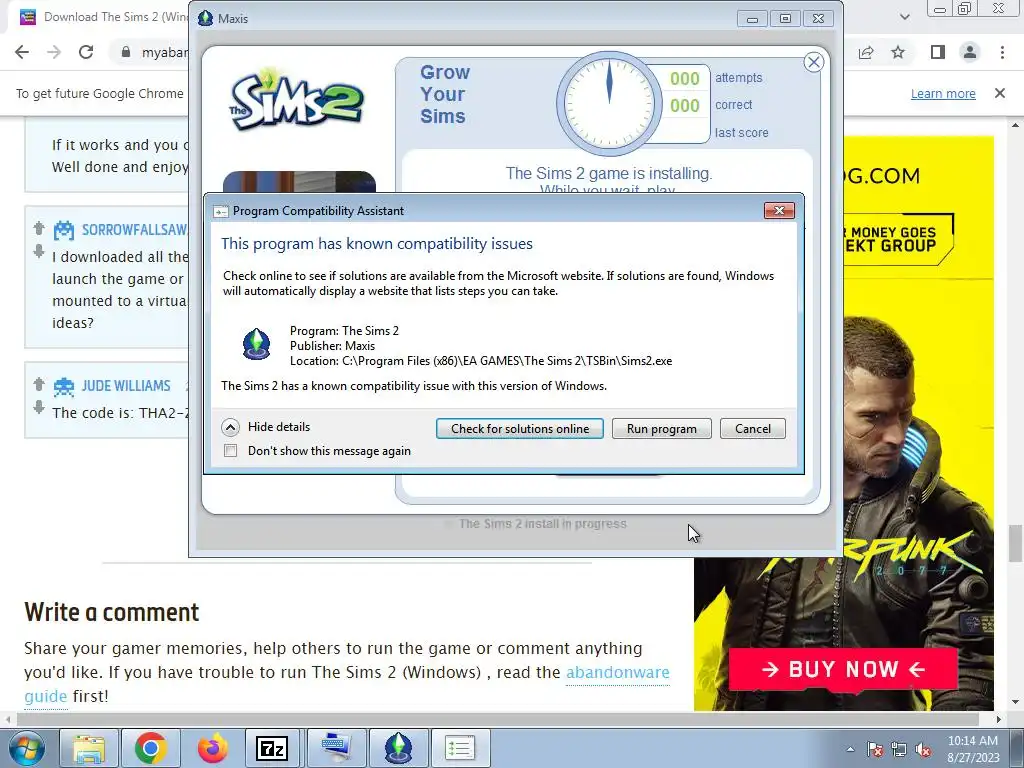This screenshot has height=768, width=1024.
Task: Open on-screen keyboard app taskbar icon
Action: [336, 748]
